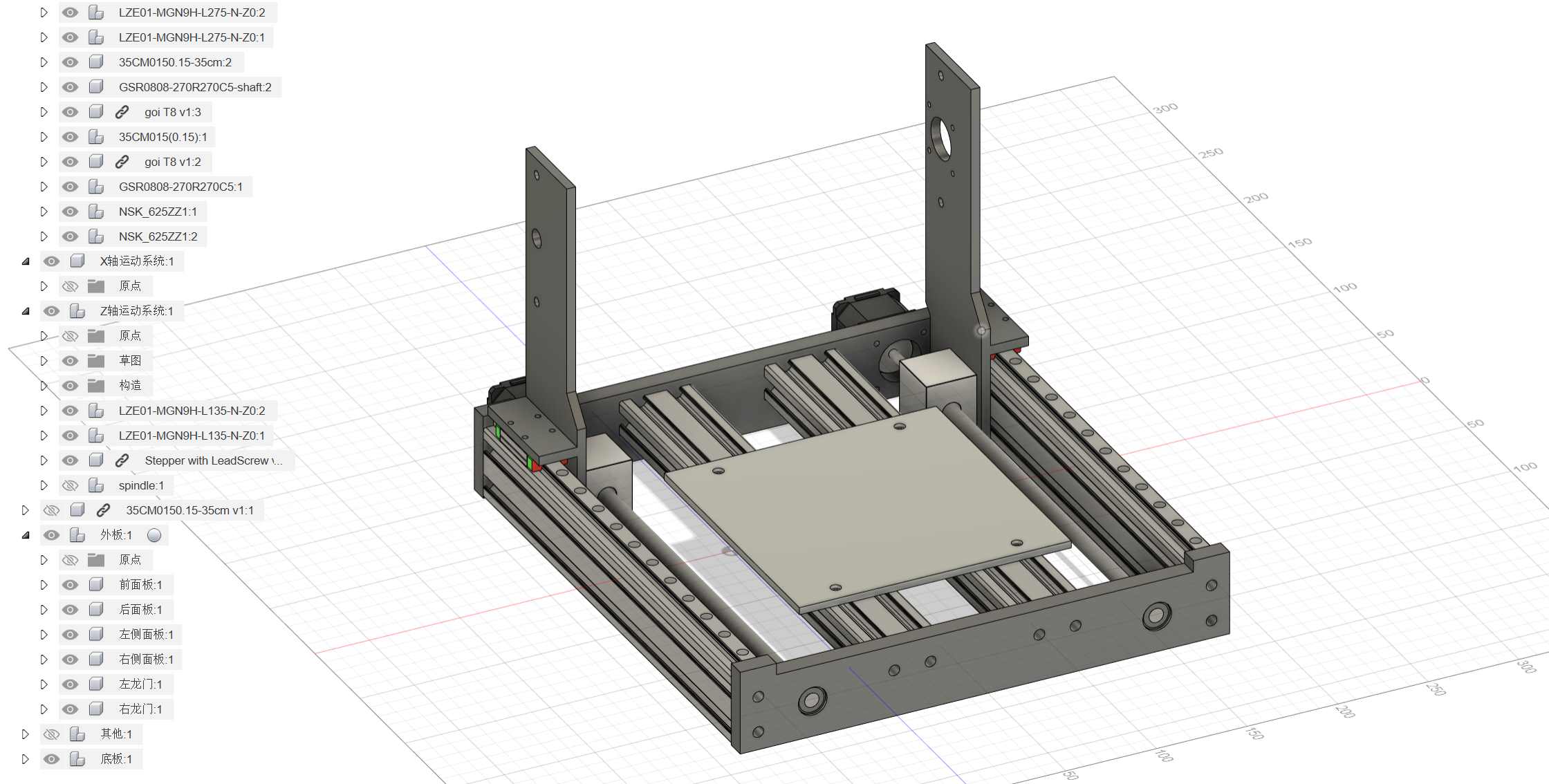Select the 构造 folder label
The height and width of the screenshot is (784, 1549).
click(130, 386)
